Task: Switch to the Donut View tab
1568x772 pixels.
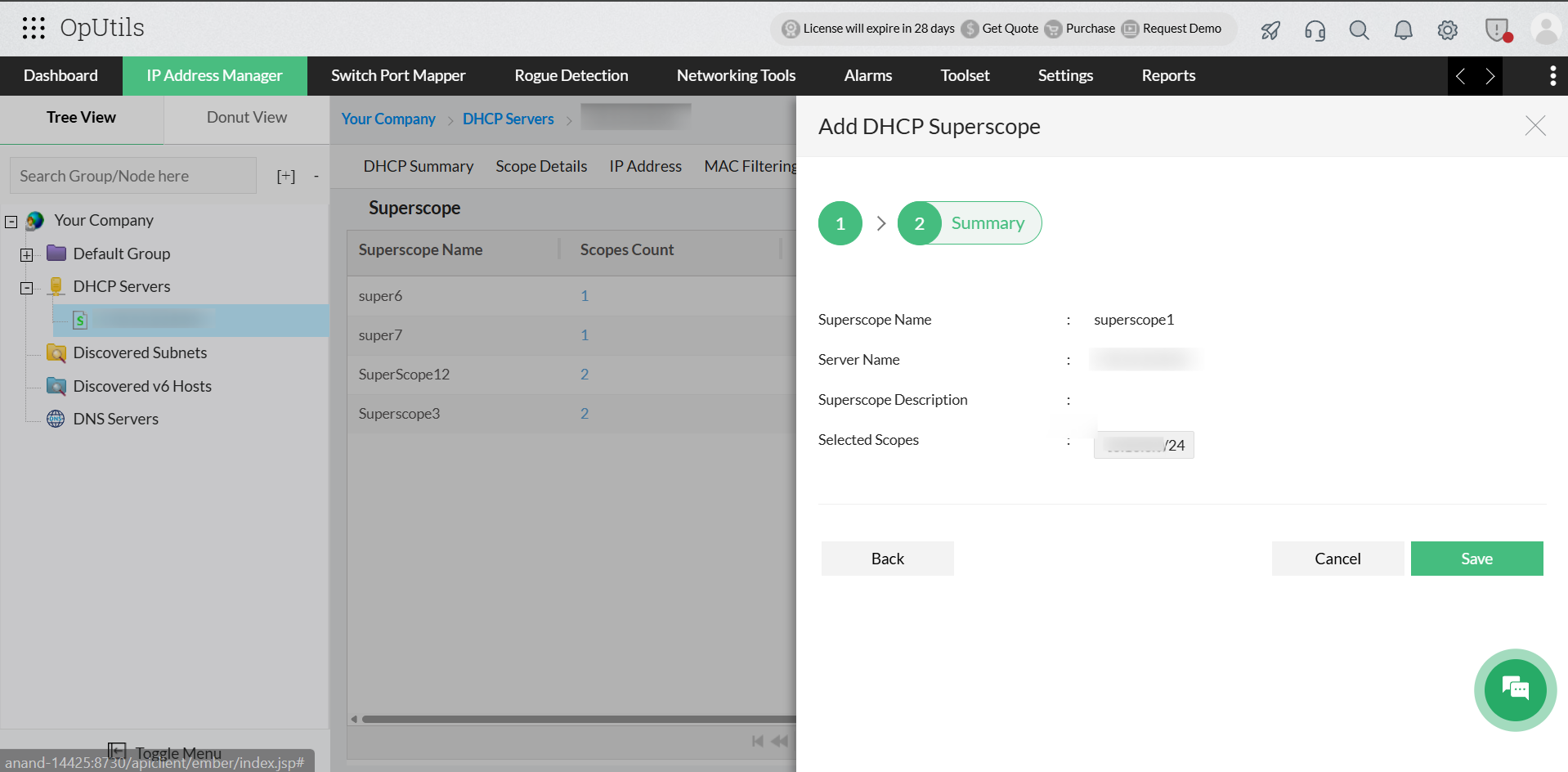Action: tap(246, 118)
